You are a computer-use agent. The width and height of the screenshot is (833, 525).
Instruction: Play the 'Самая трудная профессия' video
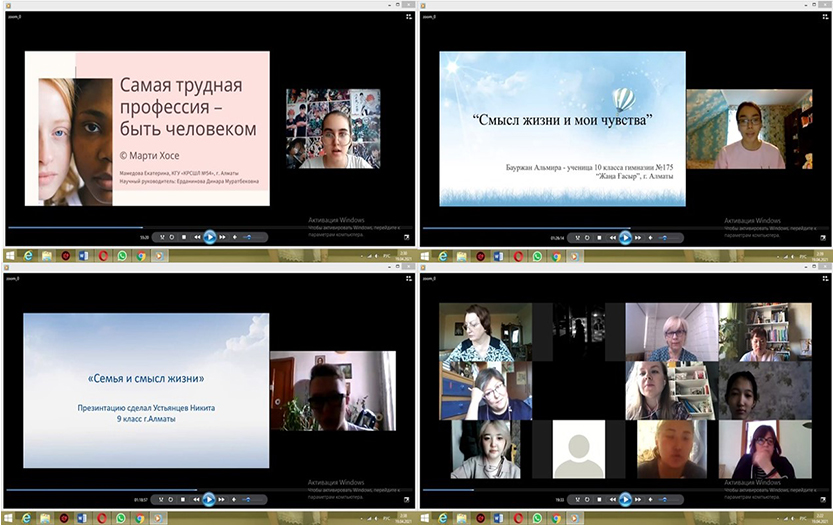click(210, 237)
